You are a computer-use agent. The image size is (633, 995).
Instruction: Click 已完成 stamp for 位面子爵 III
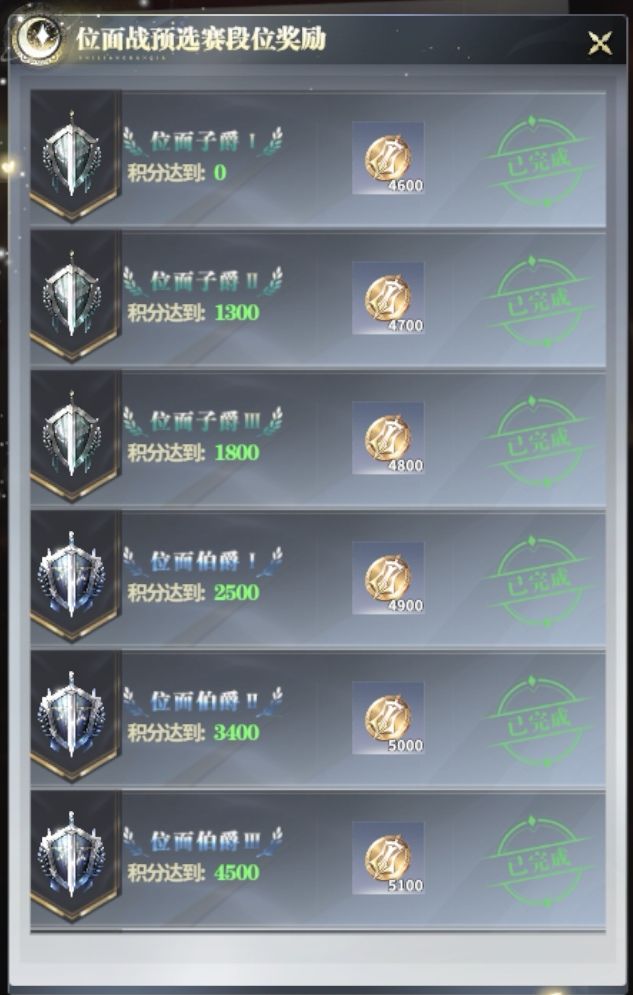[538, 441]
